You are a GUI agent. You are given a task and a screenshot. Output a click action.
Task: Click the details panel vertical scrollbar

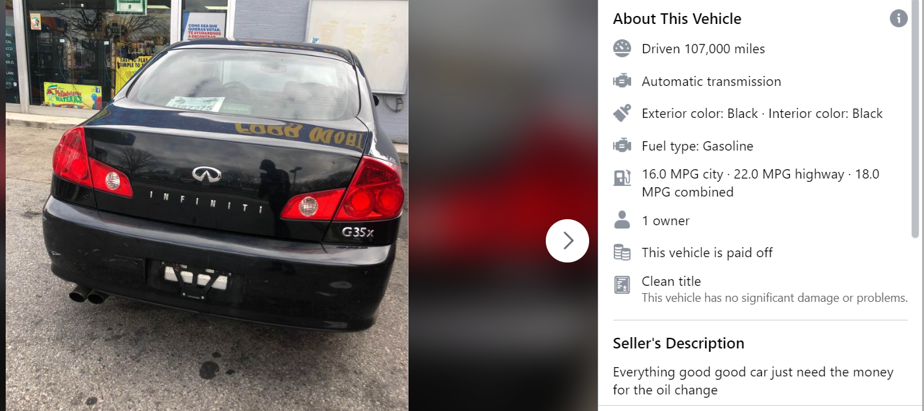click(915, 118)
